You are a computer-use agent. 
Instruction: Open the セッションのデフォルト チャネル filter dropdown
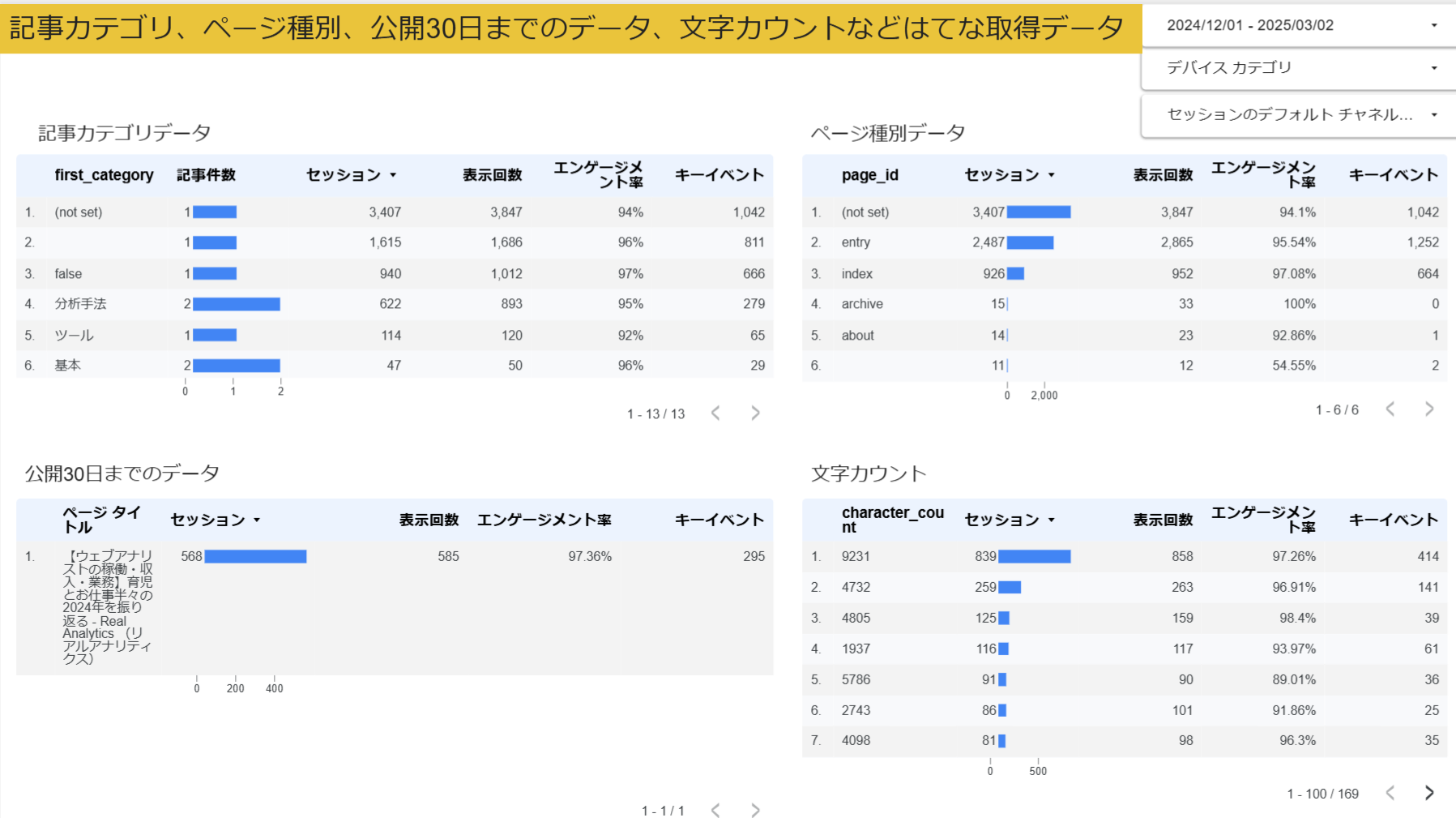click(1299, 115)
